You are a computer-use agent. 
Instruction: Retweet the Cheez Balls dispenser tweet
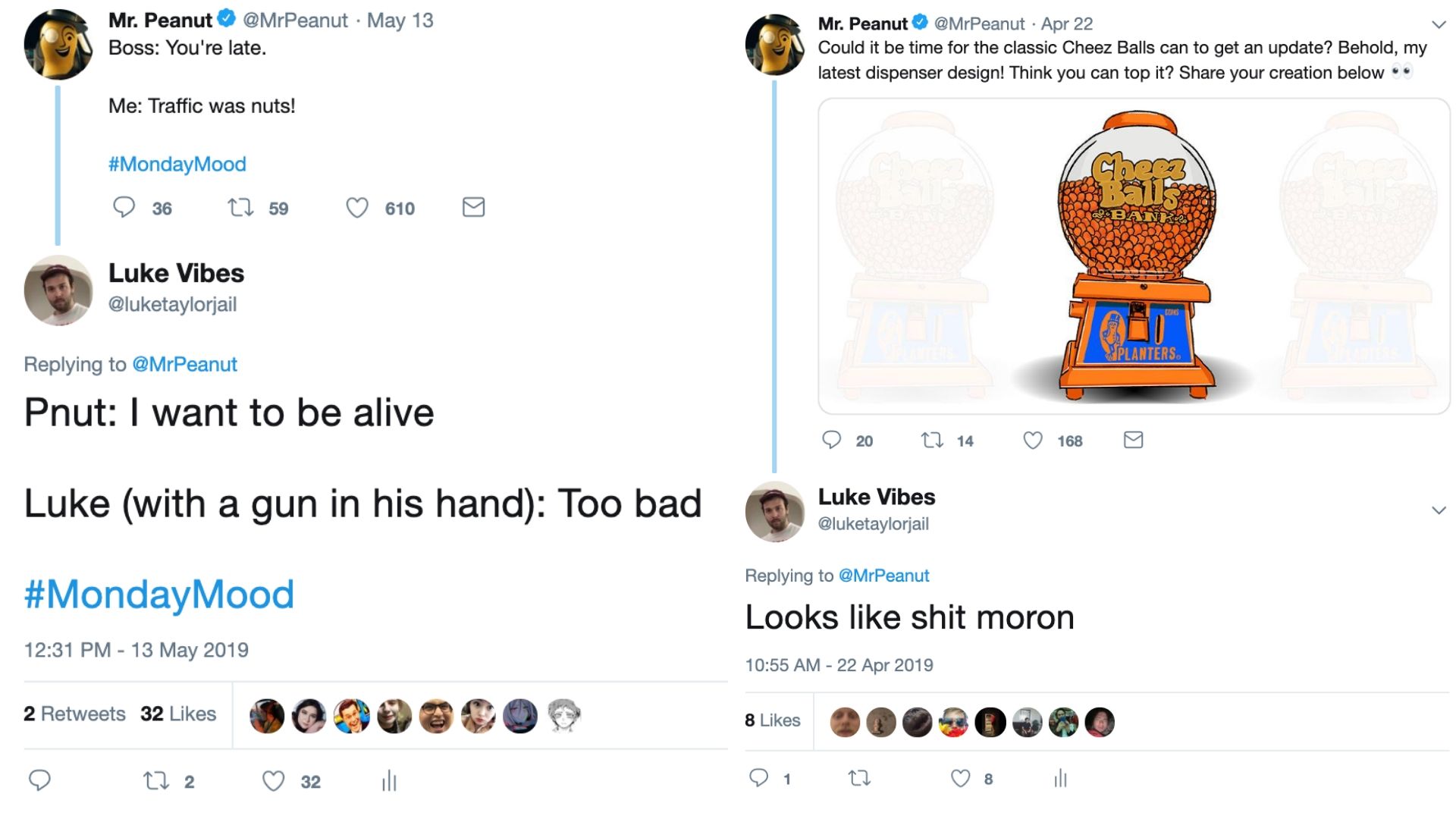(x=932, y=440)
